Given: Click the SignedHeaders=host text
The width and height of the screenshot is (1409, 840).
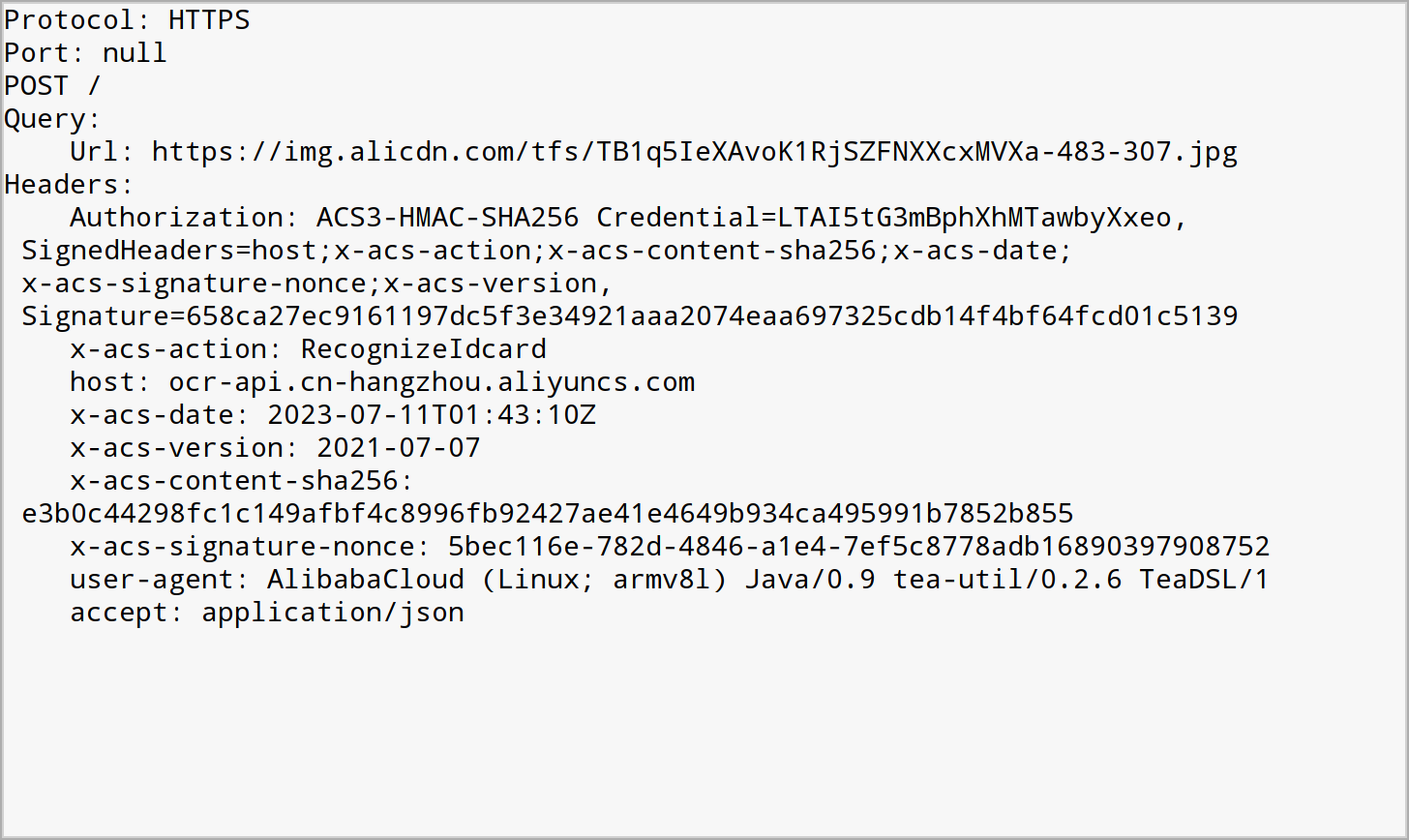Looking at the screenshot, I should (x=169, y=251).
